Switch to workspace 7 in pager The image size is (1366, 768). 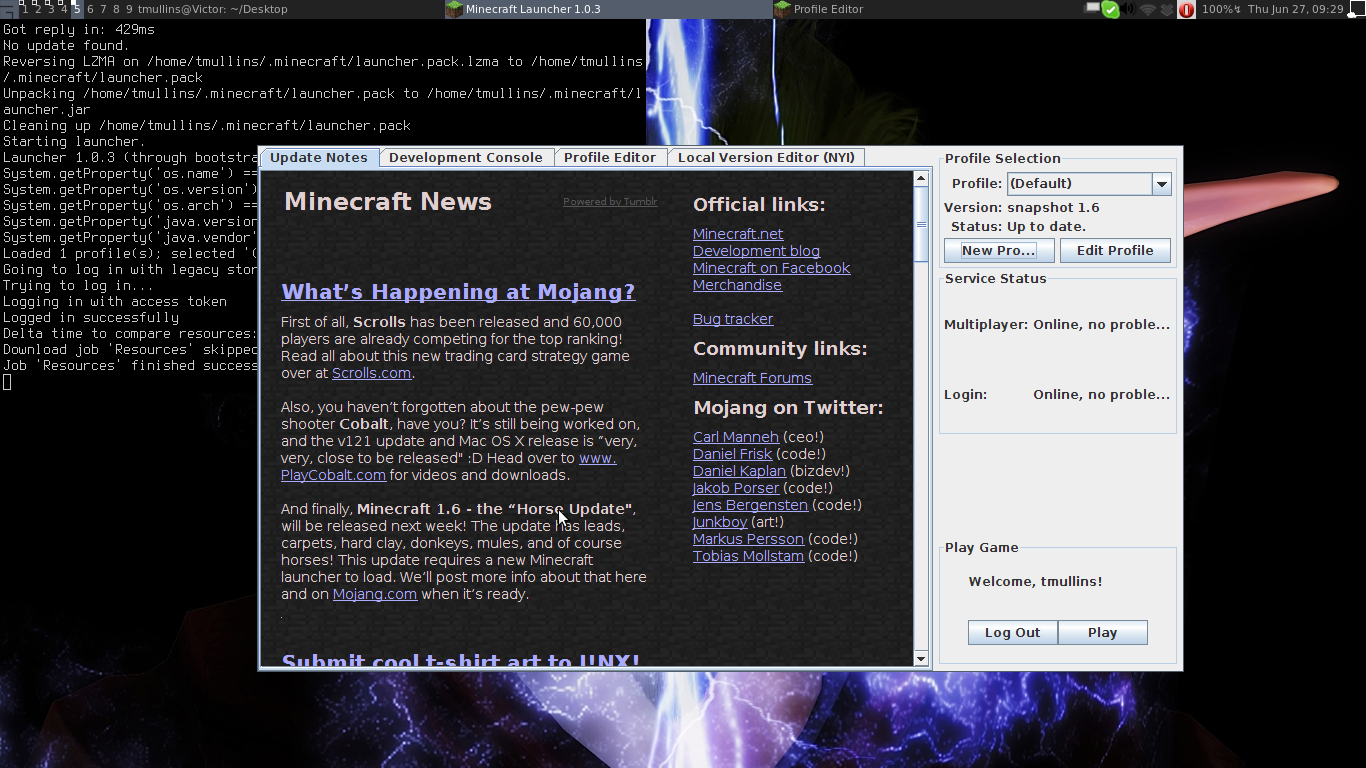pyautogui.click(x=103, y=9)
